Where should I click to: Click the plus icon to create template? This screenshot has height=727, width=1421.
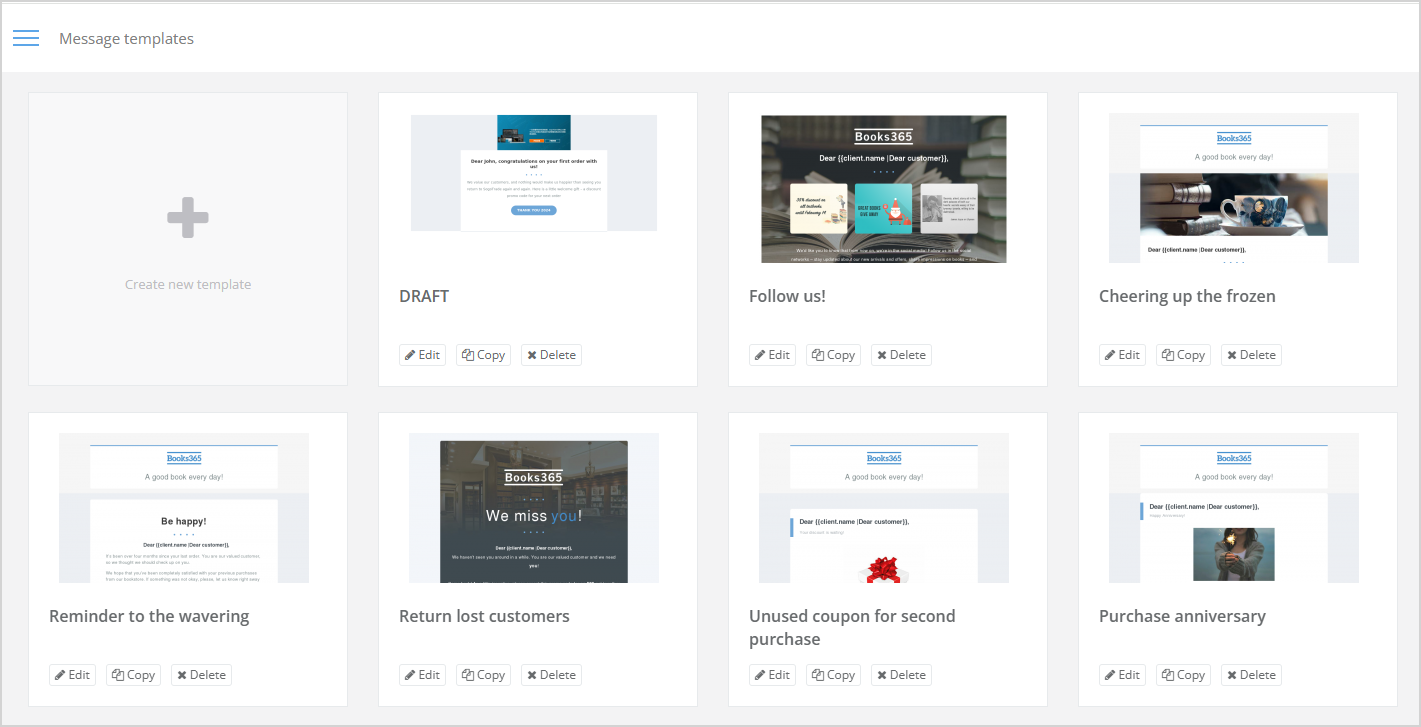[188, 218]
